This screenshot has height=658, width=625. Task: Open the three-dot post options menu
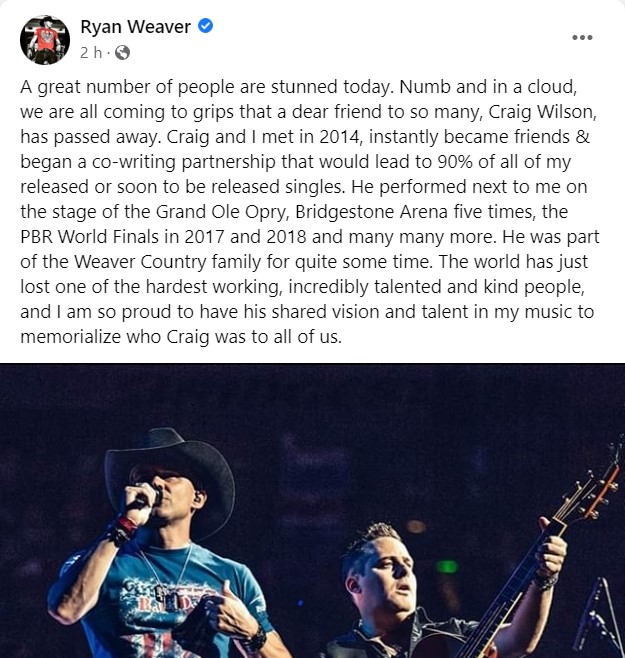[x=582, y=38]
